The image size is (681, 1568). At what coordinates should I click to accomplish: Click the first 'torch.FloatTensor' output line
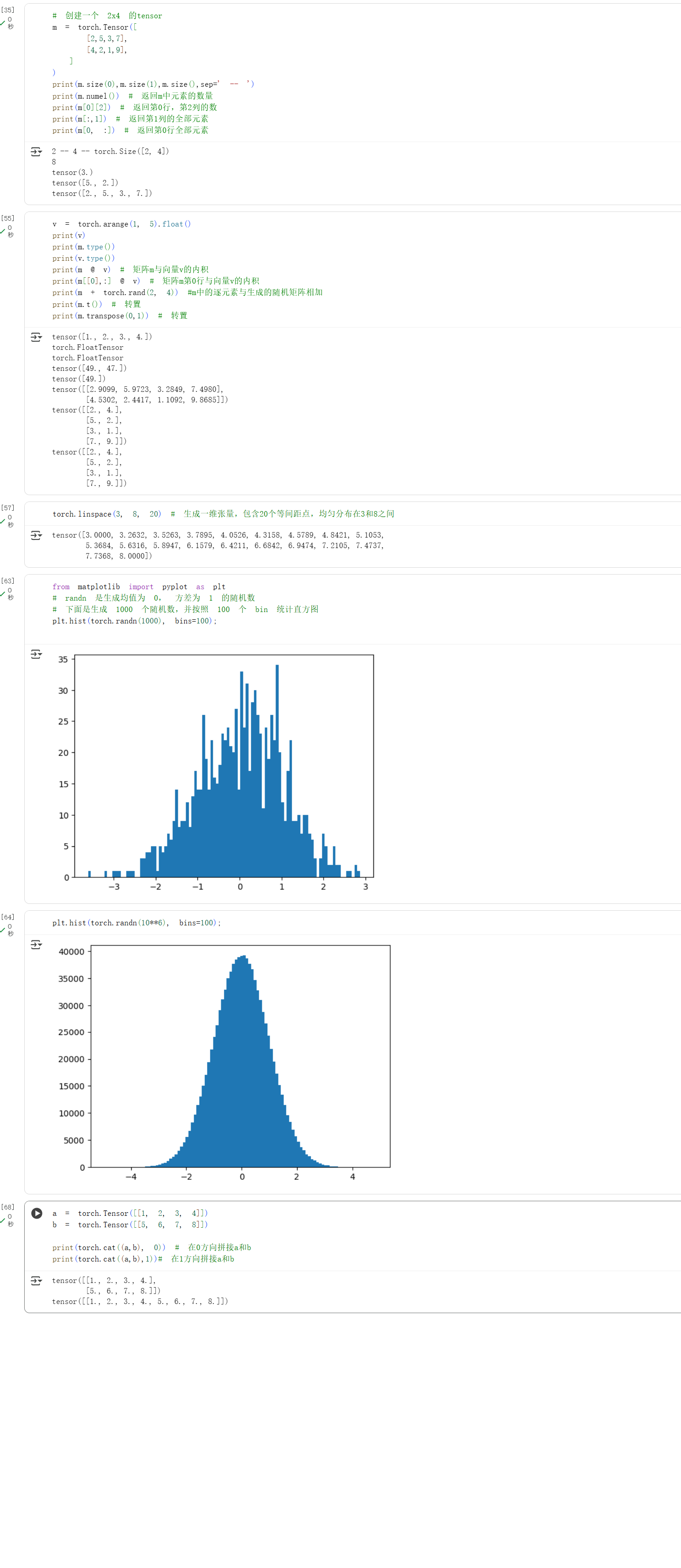click(x=87, y=348)
